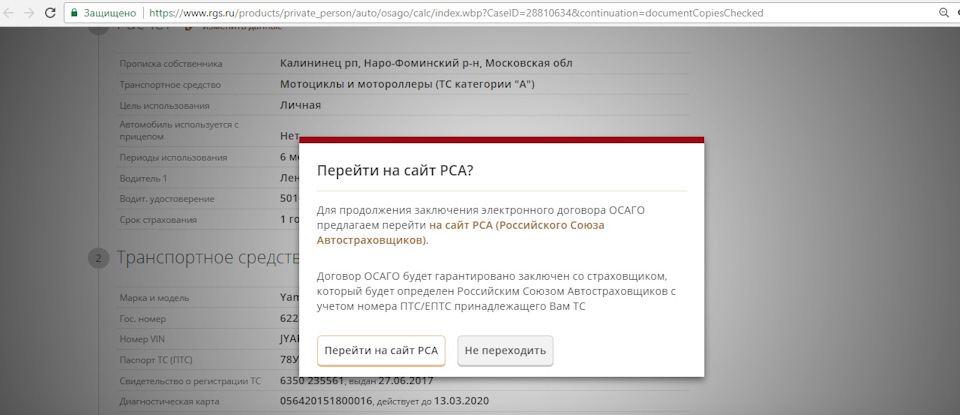Focus the rgs.ru URL address field
The width and height of the screenshot is (960, 415).
click(456, 12)
